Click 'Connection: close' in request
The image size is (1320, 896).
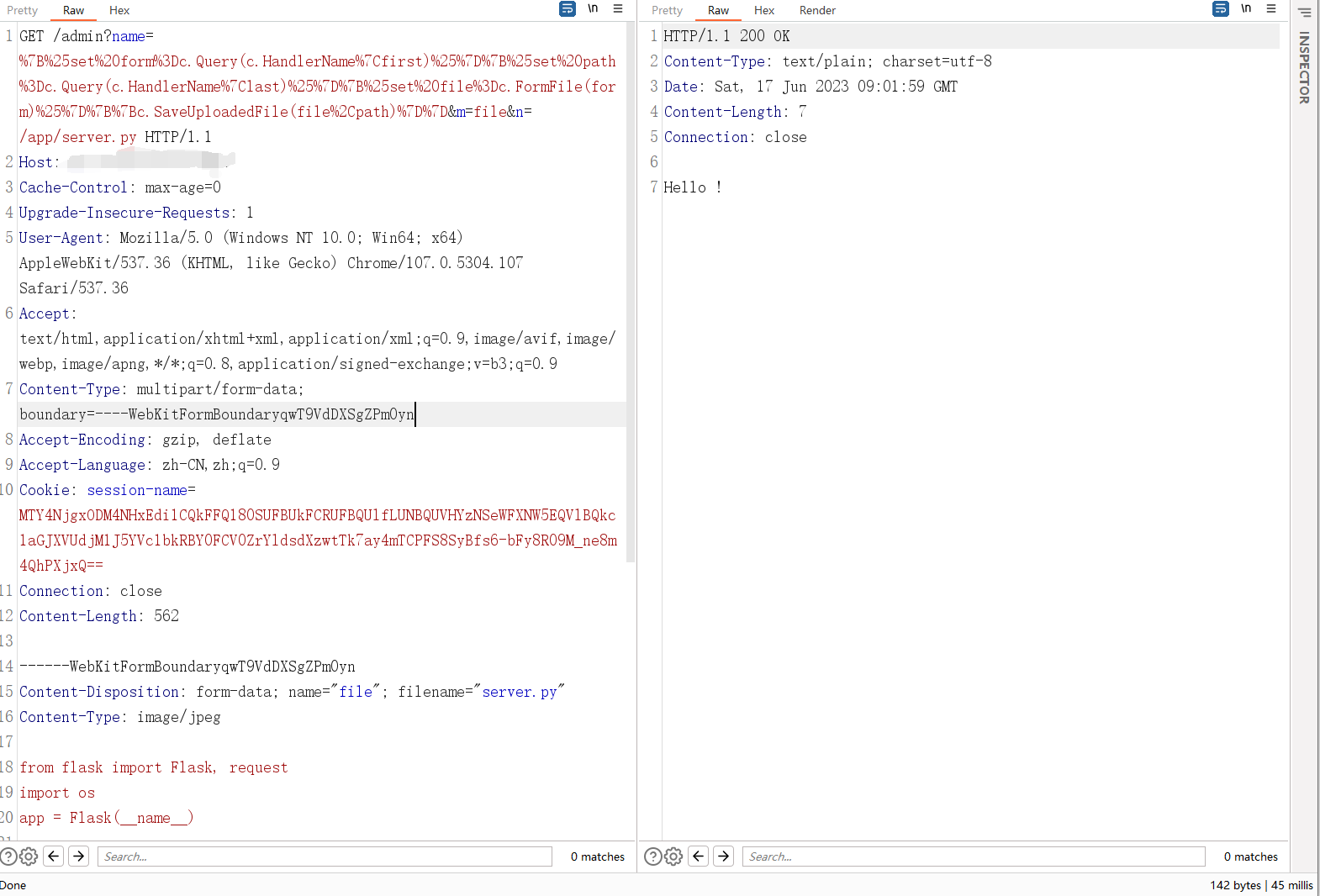(x=91, y=591)
